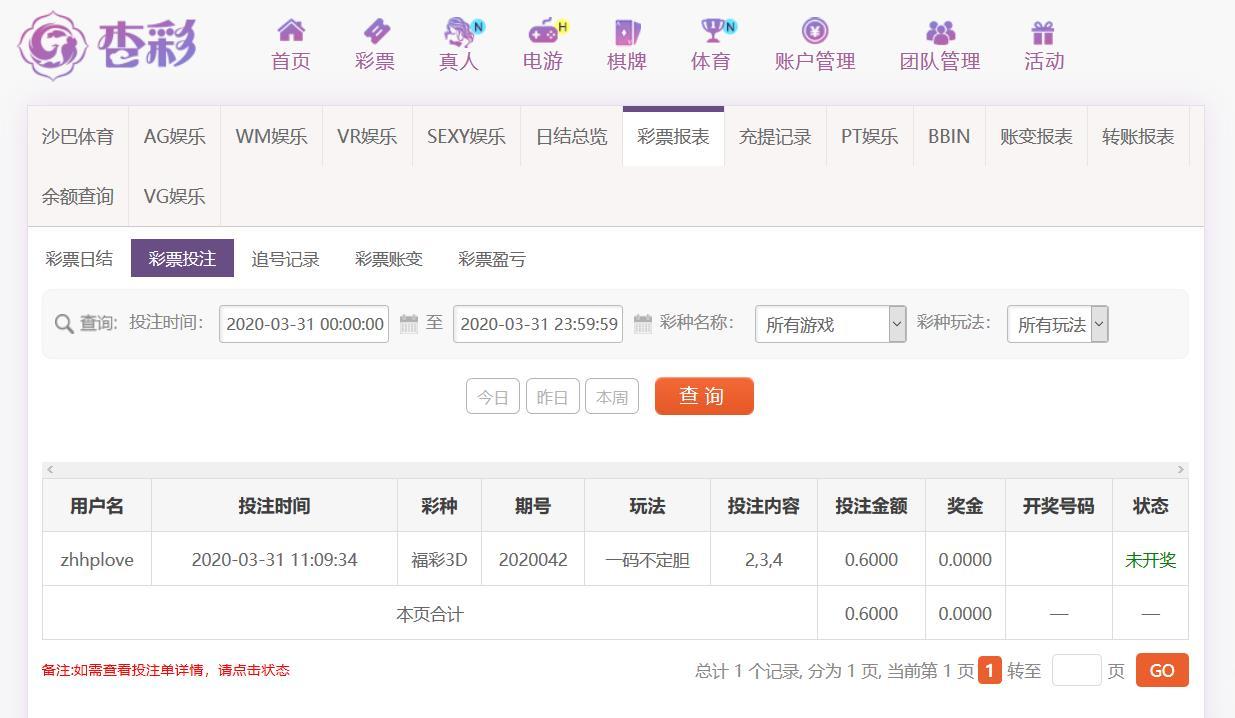
Task: Expand the 所有玩法 play type dropdown
Action: pyautogui.click(x=1057, y=324)
